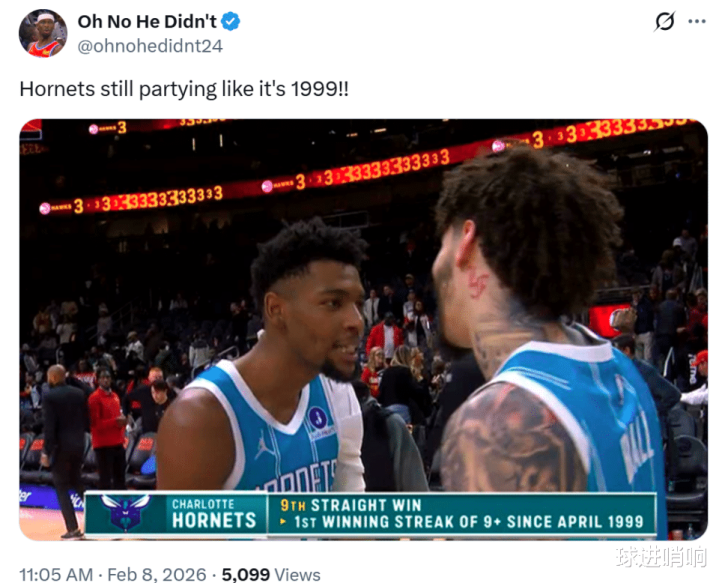Open the 5,099 Views count
This screenshot has width=719, height=583.
click(x=271, y=574)
